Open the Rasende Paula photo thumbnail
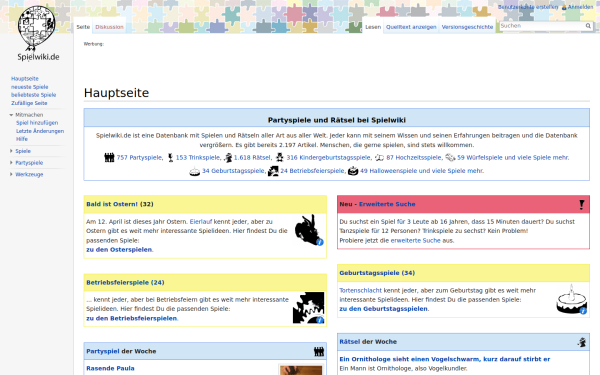The height and width of the screenshot is (375, 600). 301,370
